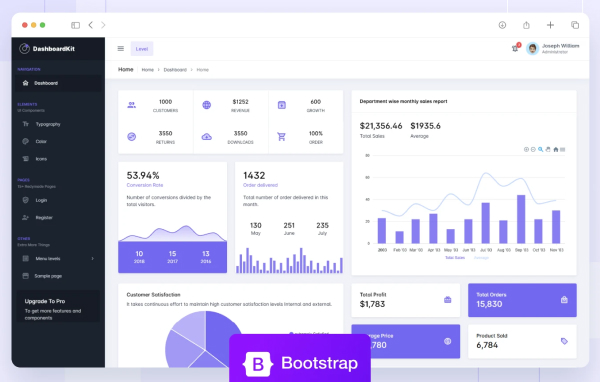Click the 251 June value
The image size is (600, 382).
click(289, 225)
